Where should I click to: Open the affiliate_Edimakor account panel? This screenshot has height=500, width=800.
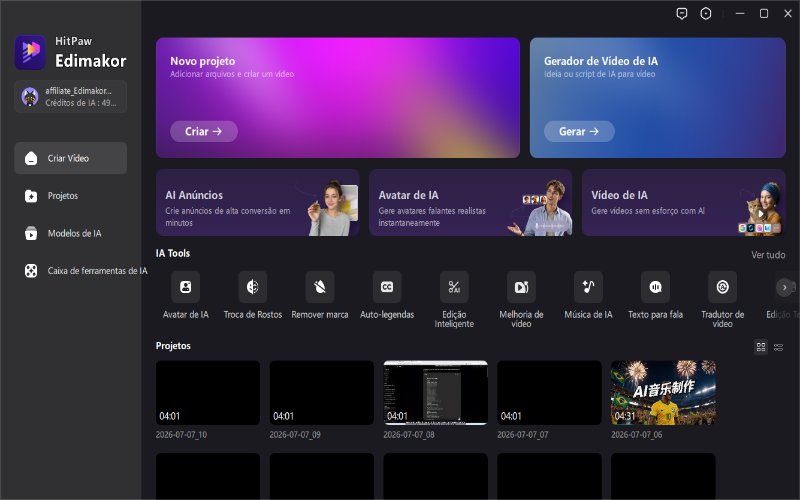pos(70,96)
